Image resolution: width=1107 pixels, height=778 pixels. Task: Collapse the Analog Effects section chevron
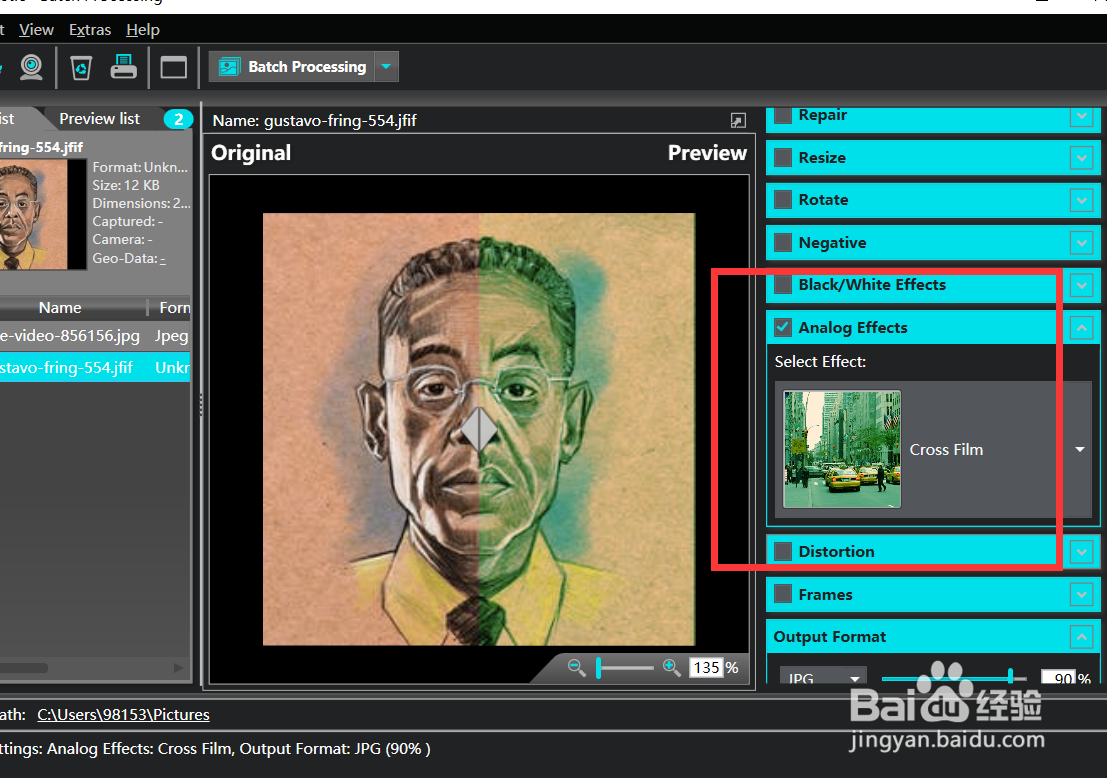pyautogui.click(x=1082, y=328)
